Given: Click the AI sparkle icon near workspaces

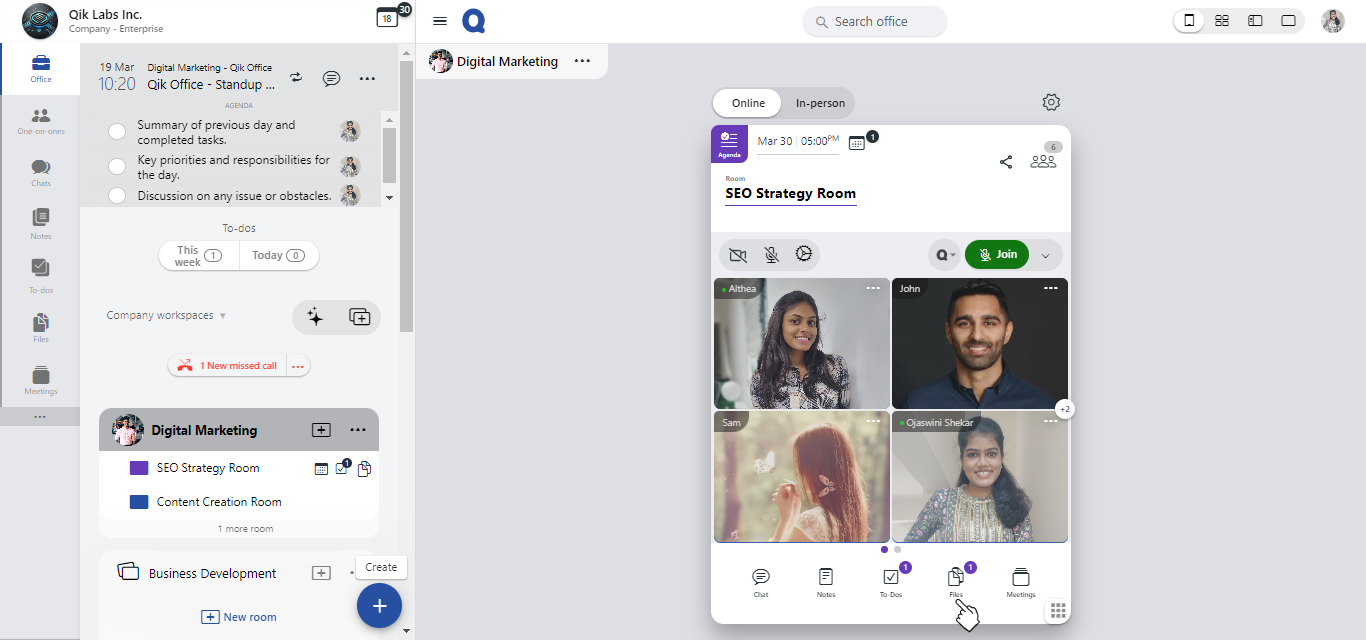Looking at the screenshot, I should click(x=315, y=317).
